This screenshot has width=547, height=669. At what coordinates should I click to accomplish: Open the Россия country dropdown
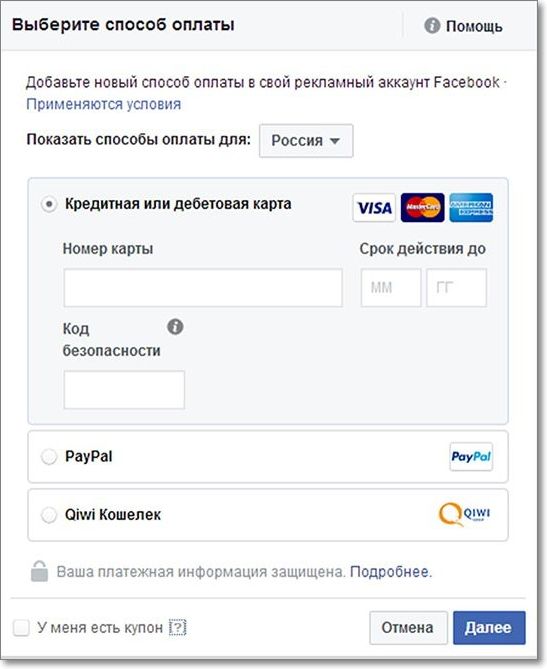point(306,141)
